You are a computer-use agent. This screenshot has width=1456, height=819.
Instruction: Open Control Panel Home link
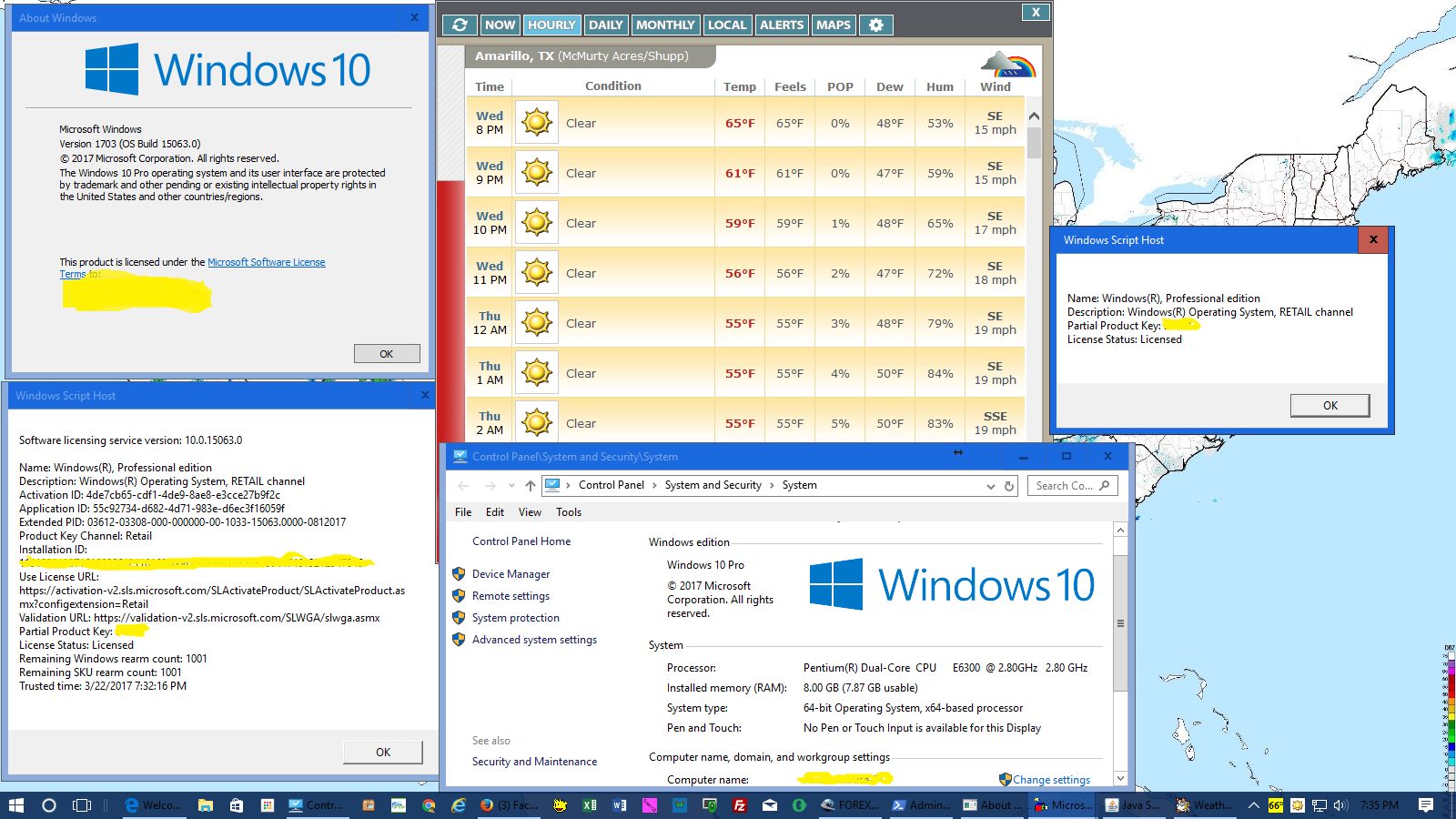521,541
